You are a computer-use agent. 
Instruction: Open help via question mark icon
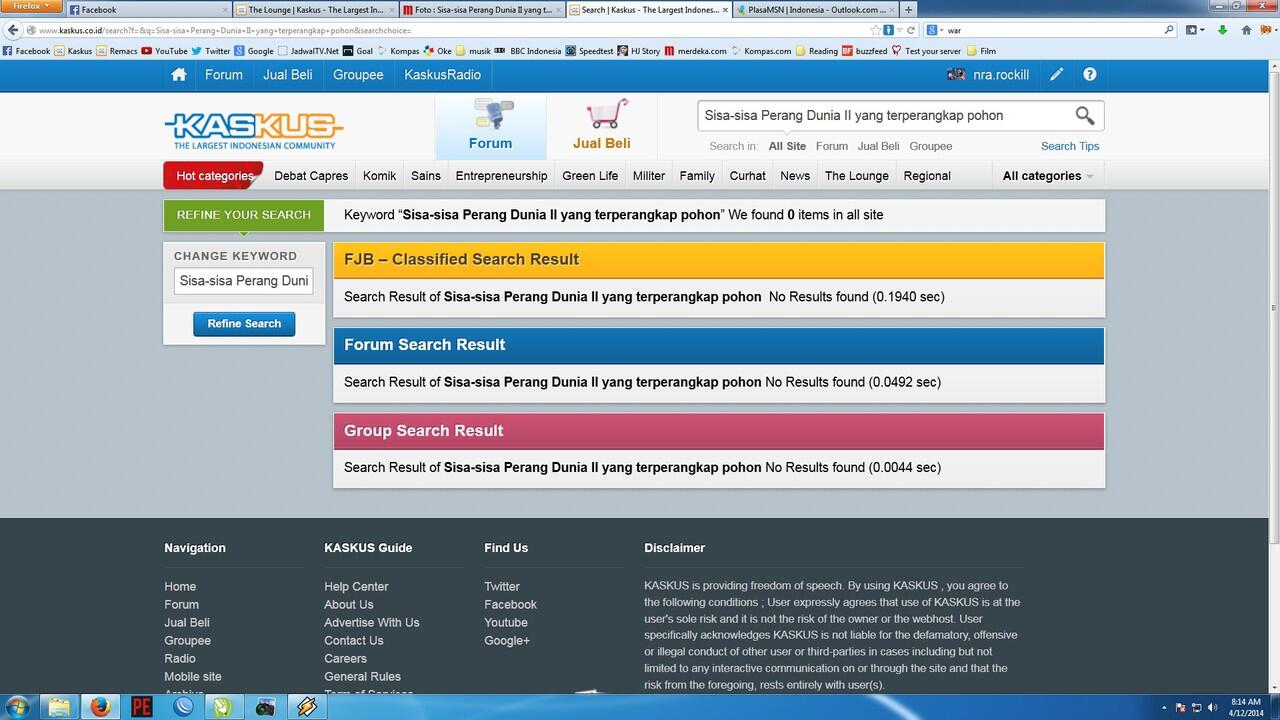click(1089, 75)
